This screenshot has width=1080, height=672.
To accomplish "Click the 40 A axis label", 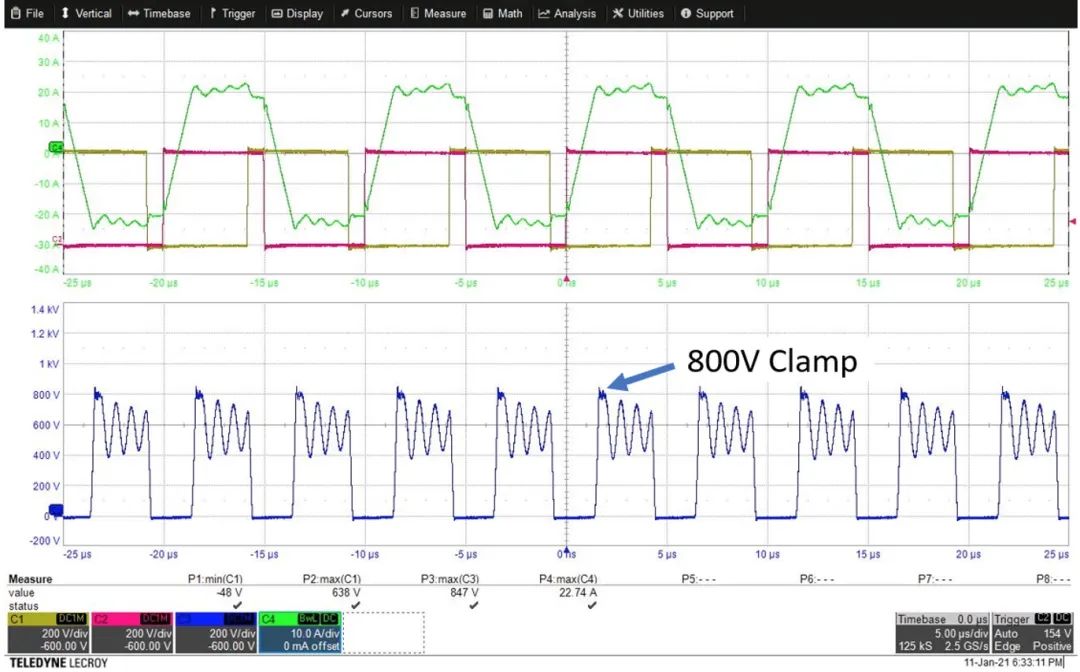I will point(48,38).
